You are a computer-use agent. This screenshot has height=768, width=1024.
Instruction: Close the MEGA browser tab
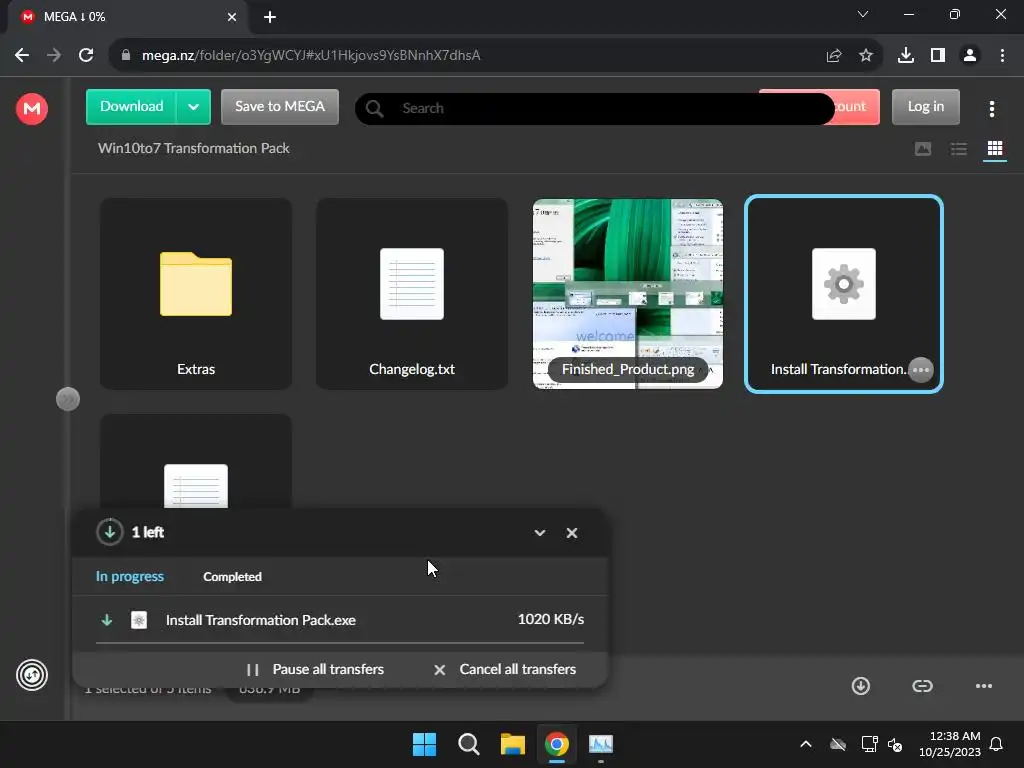pyautogui.click(x=232, y=17)
